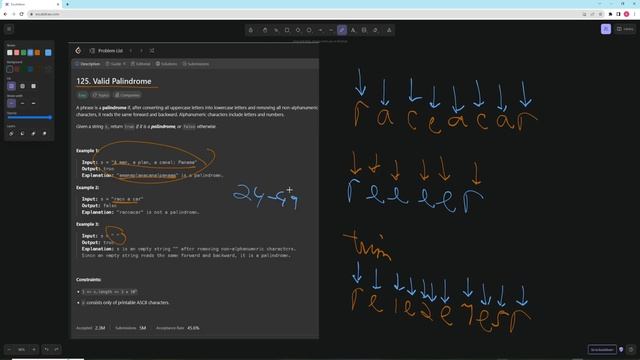640x360 pixels.
Task: Pick the white stroke color swatch
Action: (x=10, y=53)
